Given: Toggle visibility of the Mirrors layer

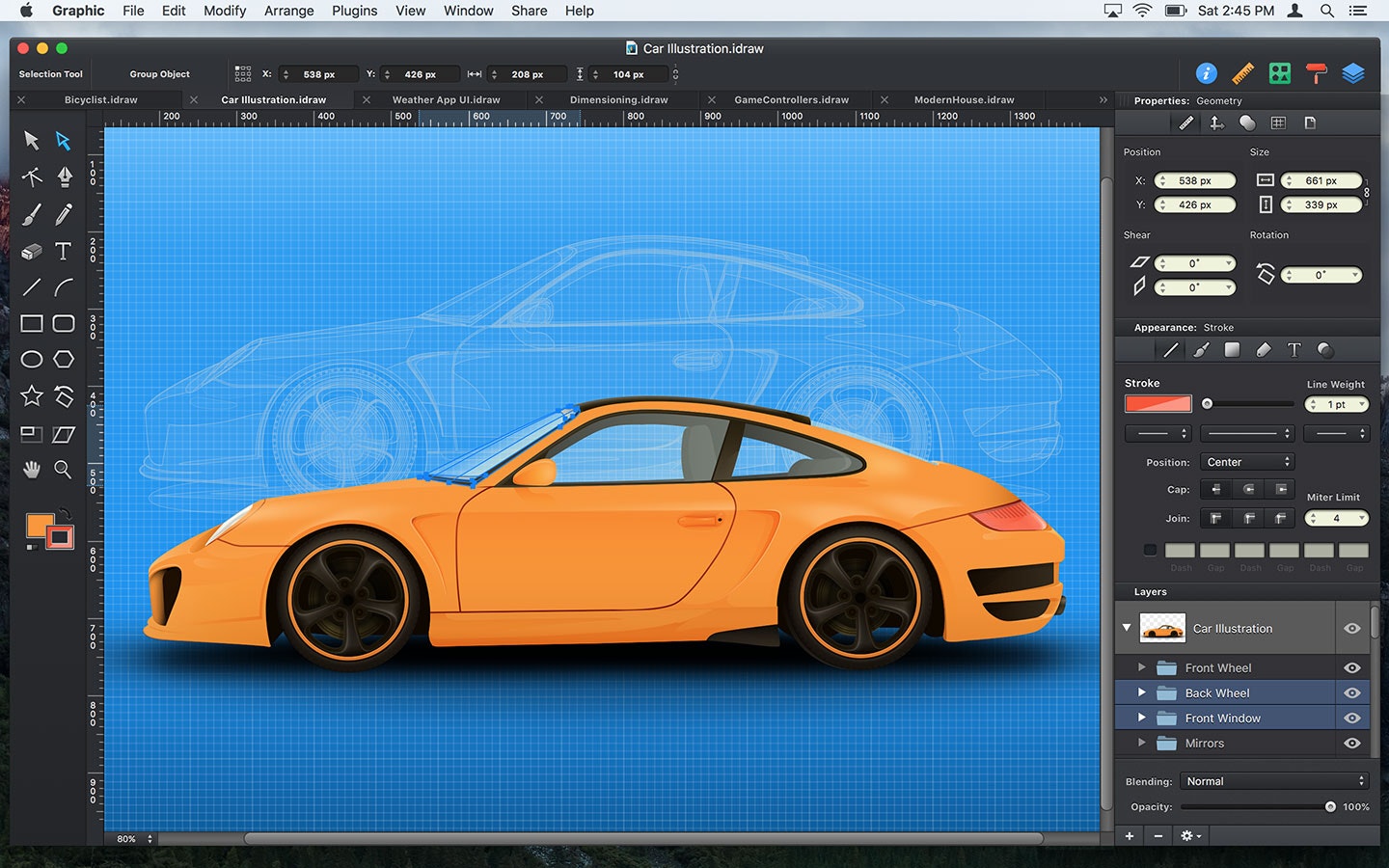Looking at the screenshot, I should coord(1351,743).
